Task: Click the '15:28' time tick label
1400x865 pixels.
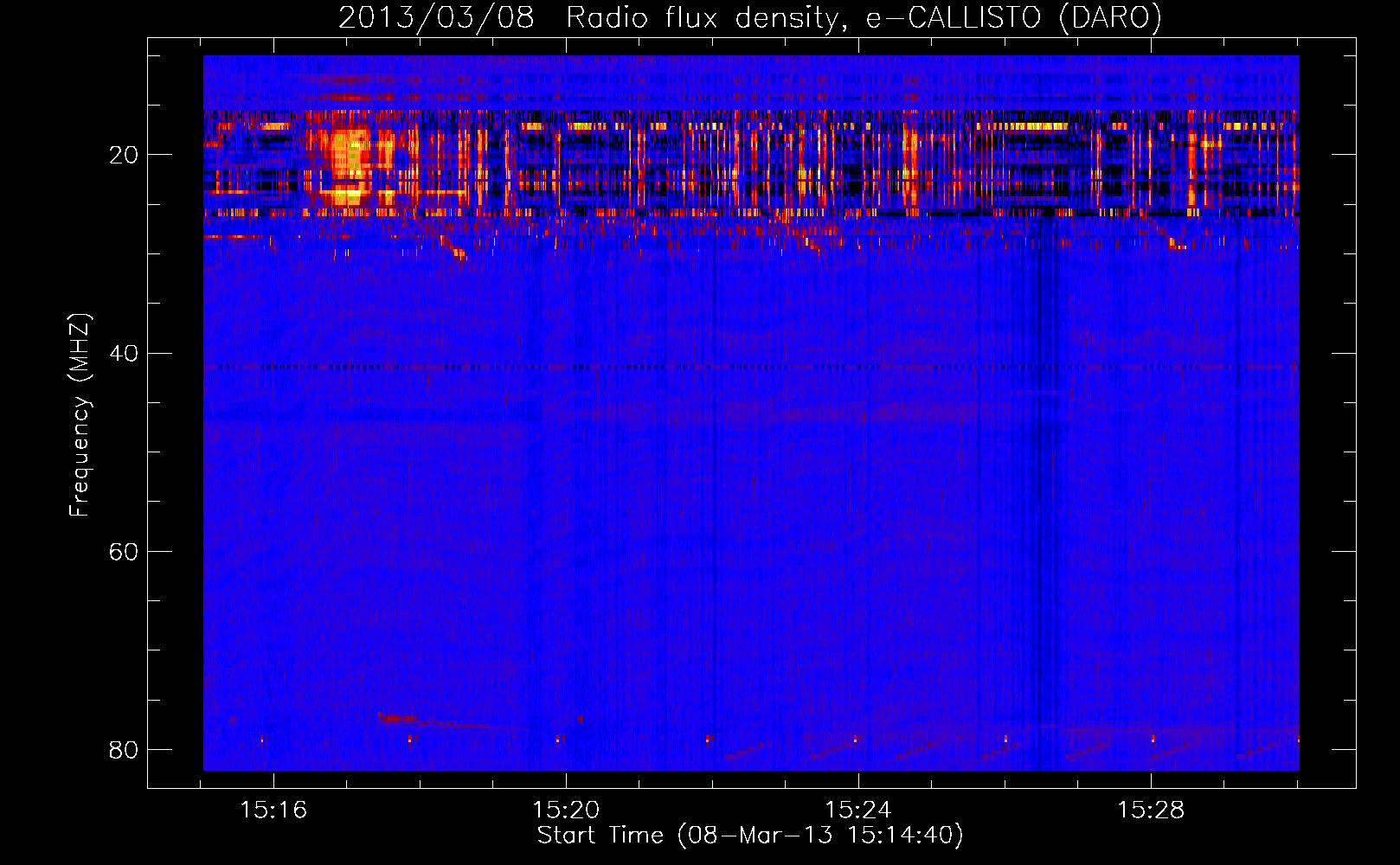Action: point(1151,810)
